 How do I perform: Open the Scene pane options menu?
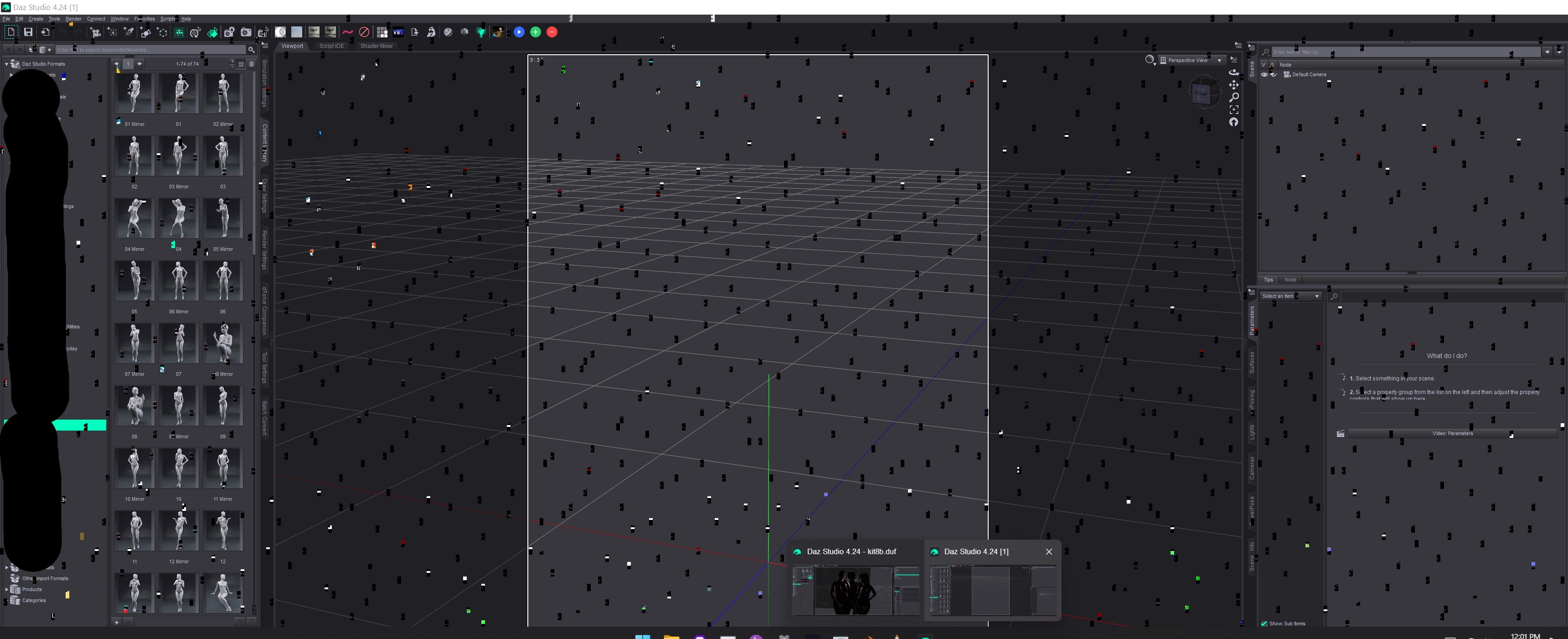[x=1252, y=47]
